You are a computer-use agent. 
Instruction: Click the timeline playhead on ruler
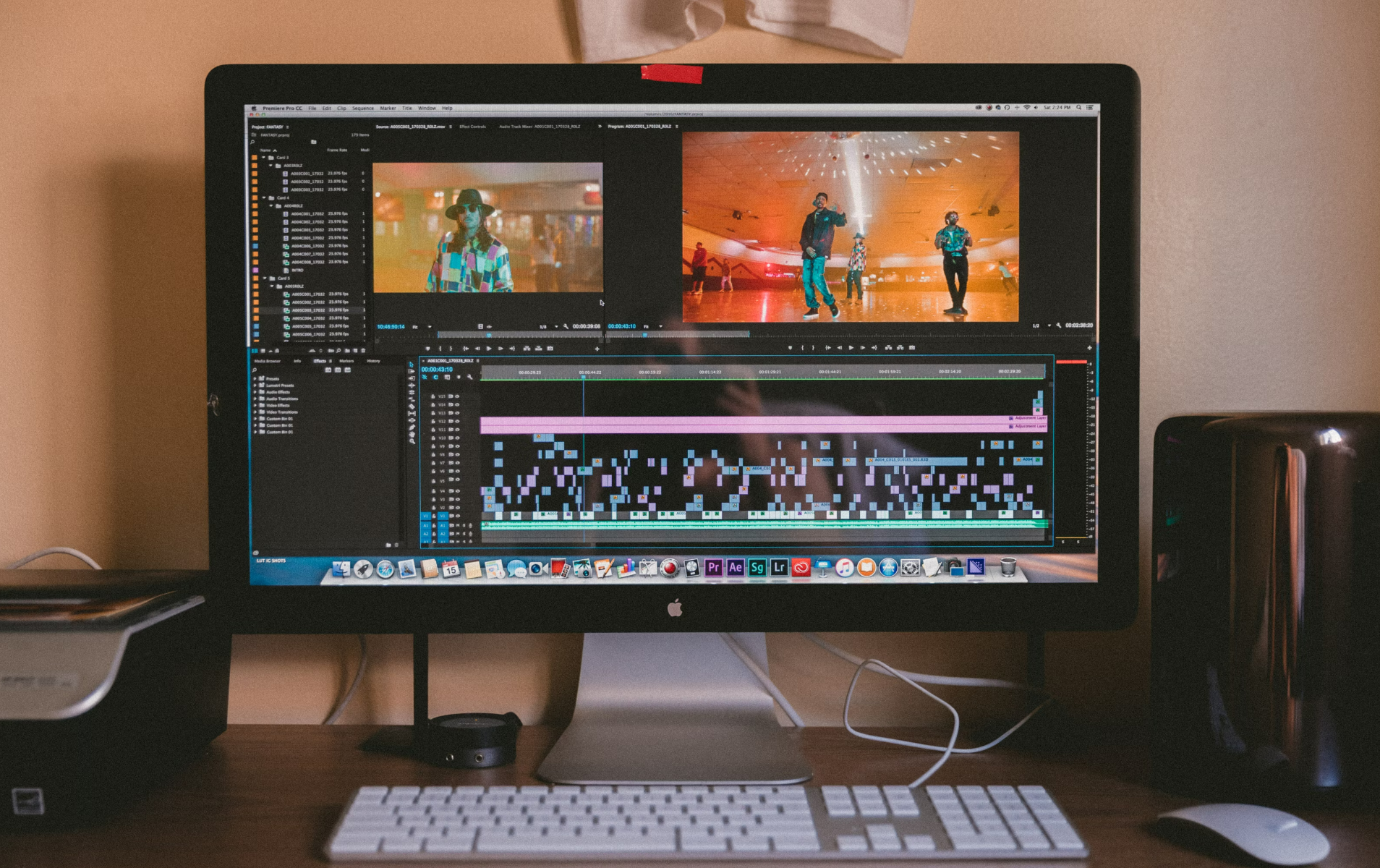pos(583,377)
